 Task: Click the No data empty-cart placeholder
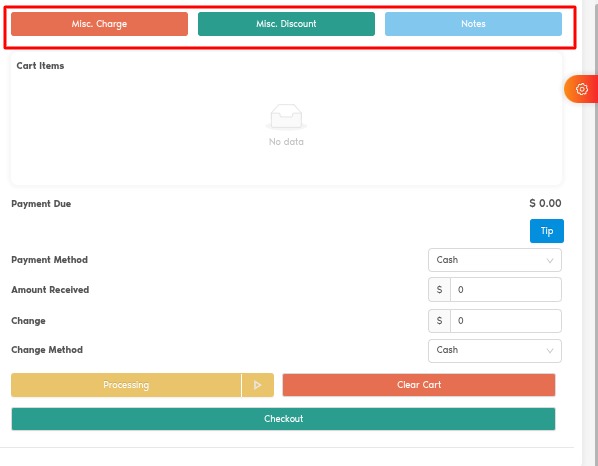pyautogui.click(x=286, y=125)
